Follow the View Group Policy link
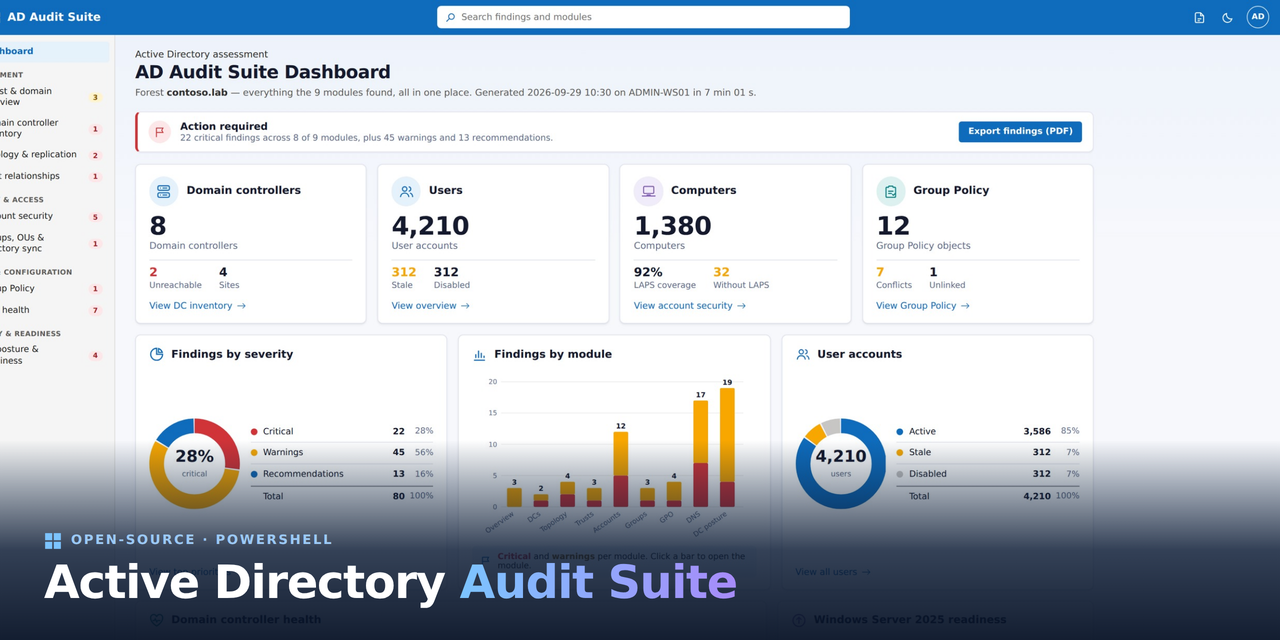1280x640 pixels. (923, 306)
